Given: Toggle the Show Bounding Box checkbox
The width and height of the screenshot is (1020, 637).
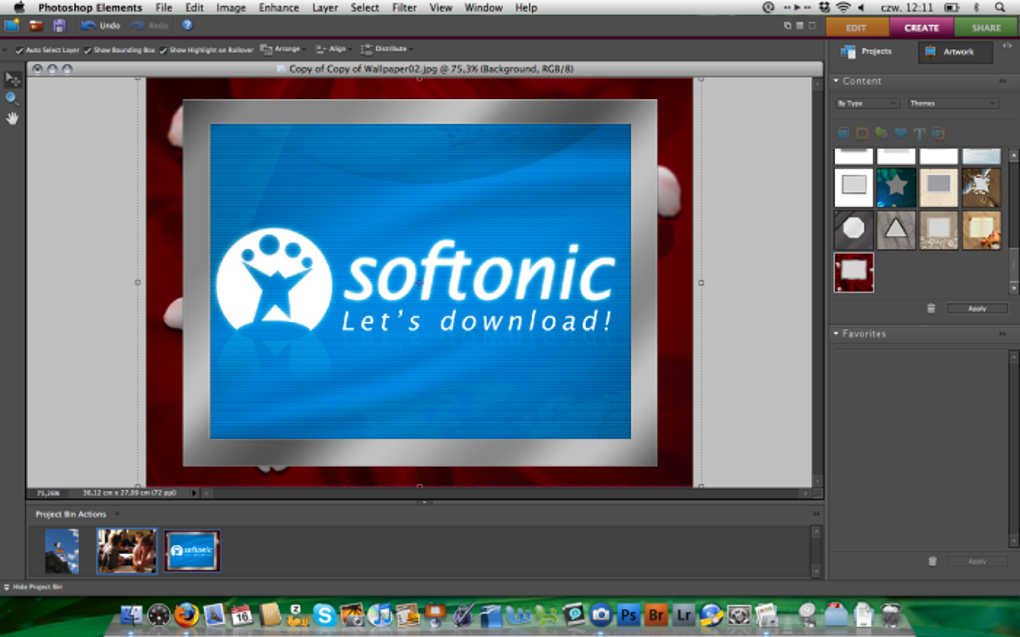Looking at the screenshot, I should coord(87,50).
